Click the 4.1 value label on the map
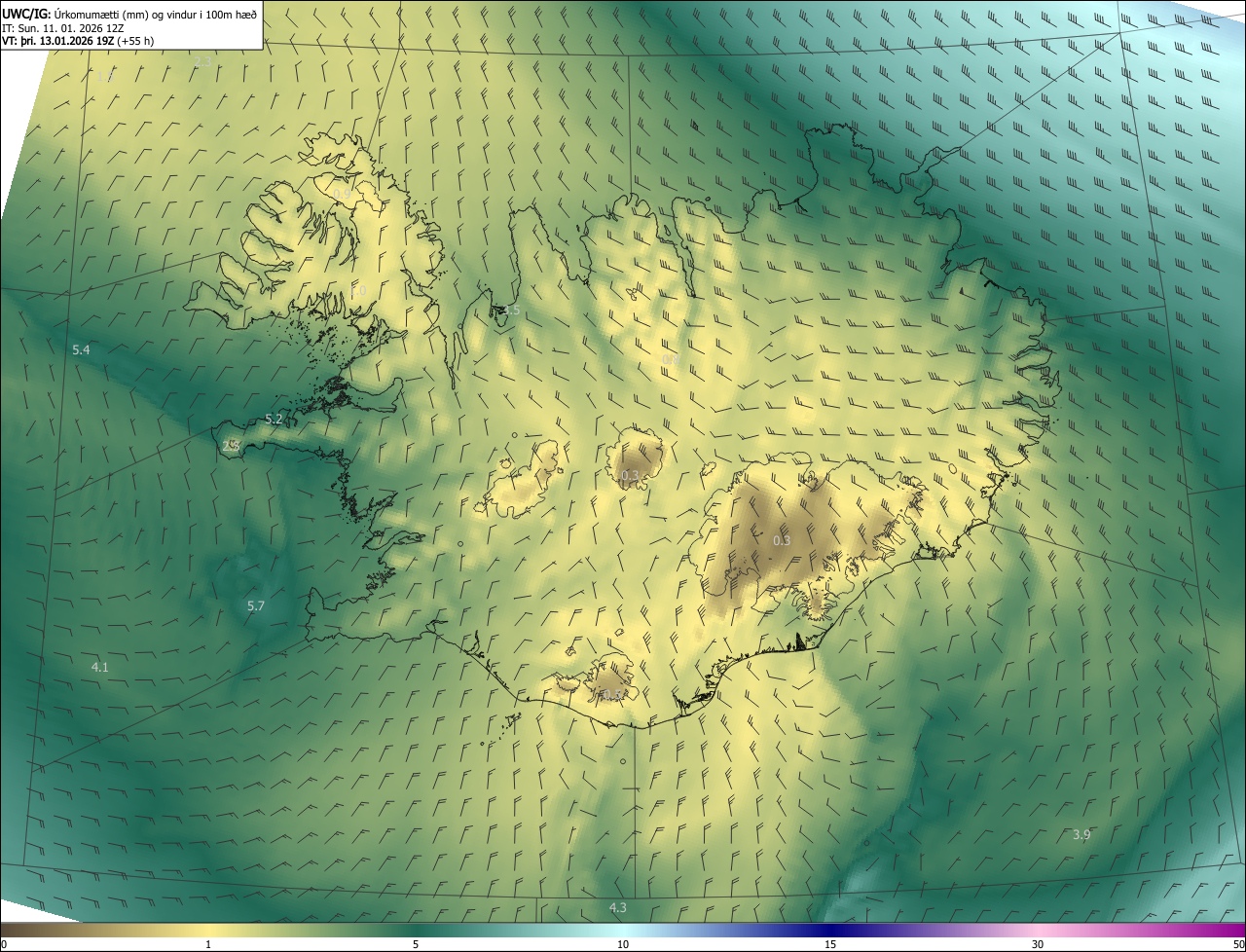The height and width of the screenshot is (952, 1246). [x=100, y=667]
